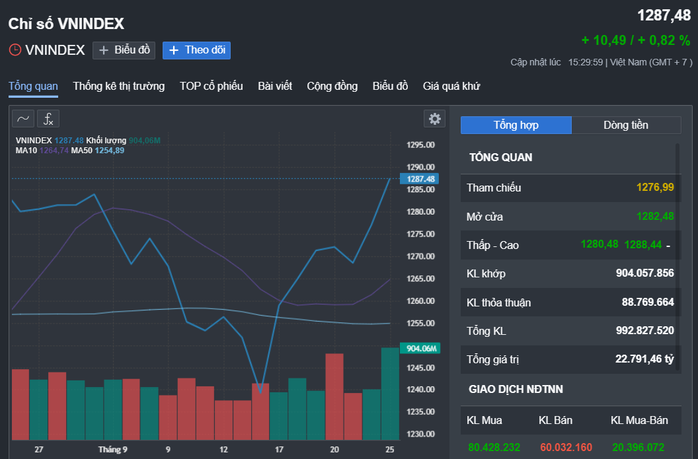This screenshot has width=698, height=459.
Task: Click the Chỉ số VNINDEX title
Action: click(x=66, y=24)
